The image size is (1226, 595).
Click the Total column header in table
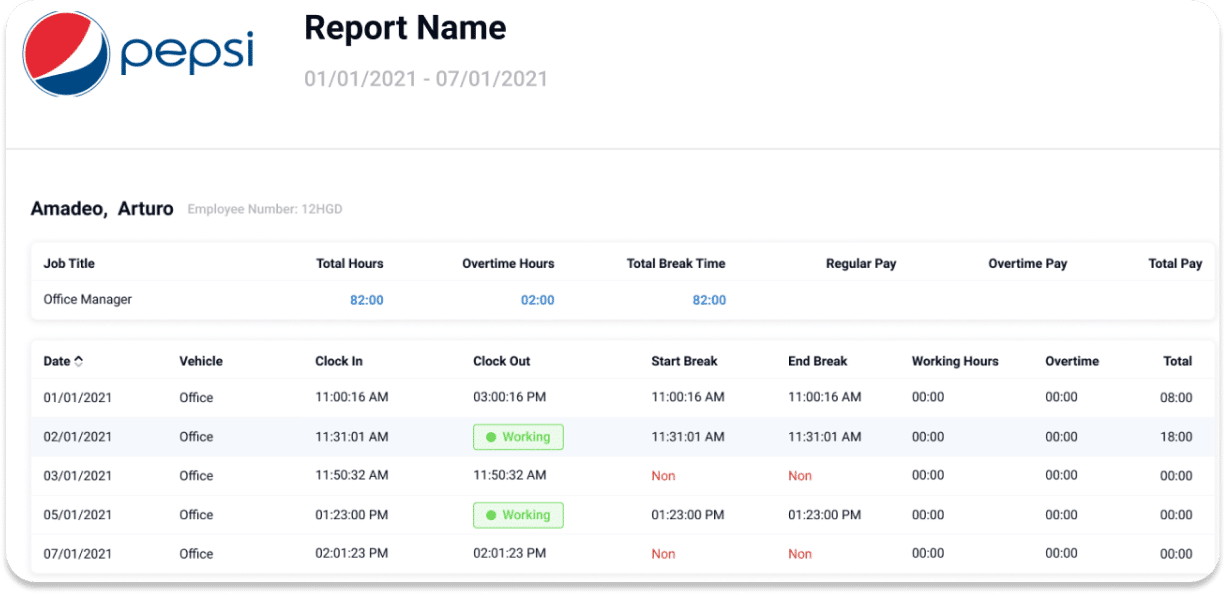pos(1178,361)
